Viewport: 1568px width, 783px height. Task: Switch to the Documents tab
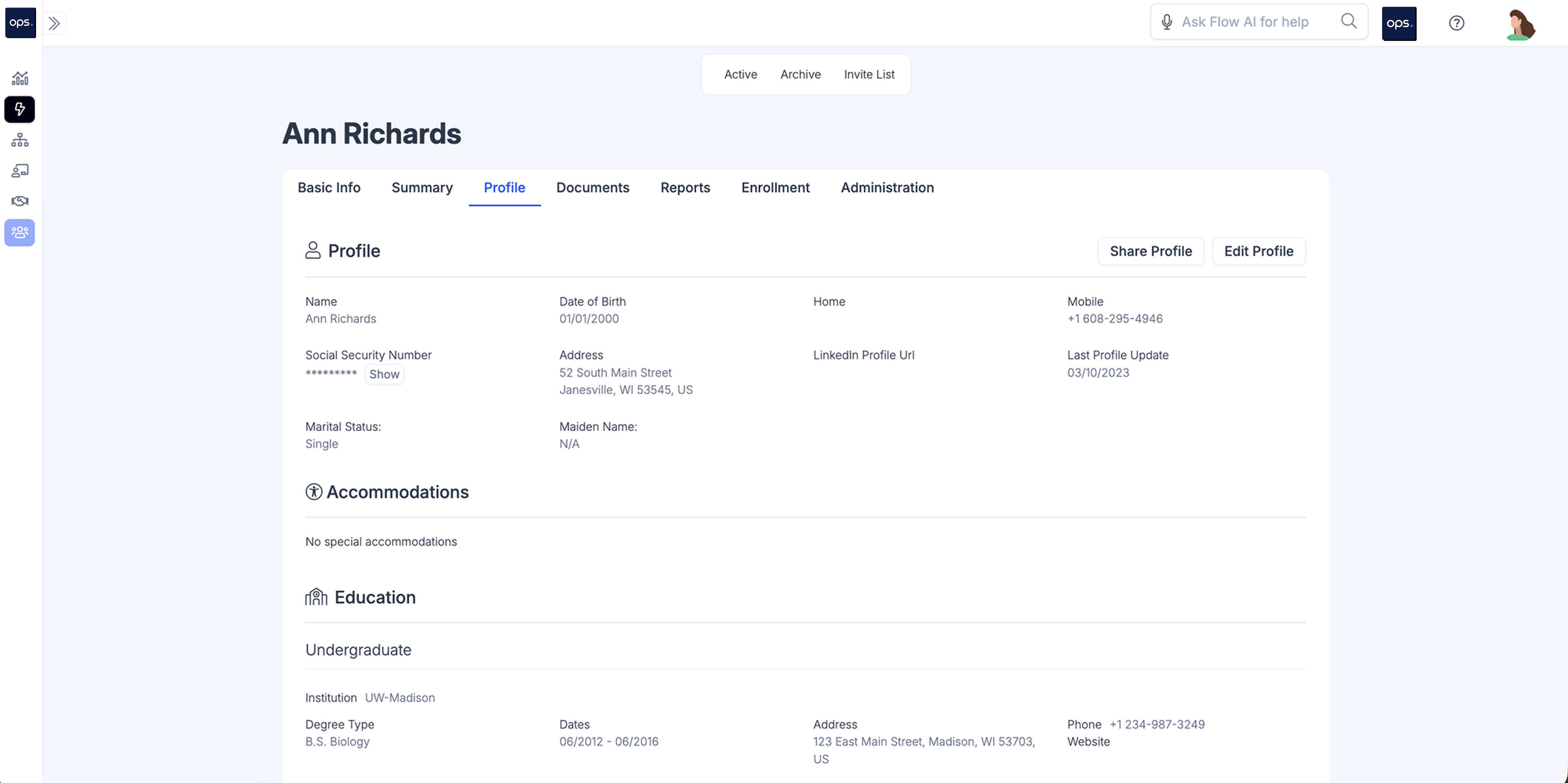tap(592, 187)
